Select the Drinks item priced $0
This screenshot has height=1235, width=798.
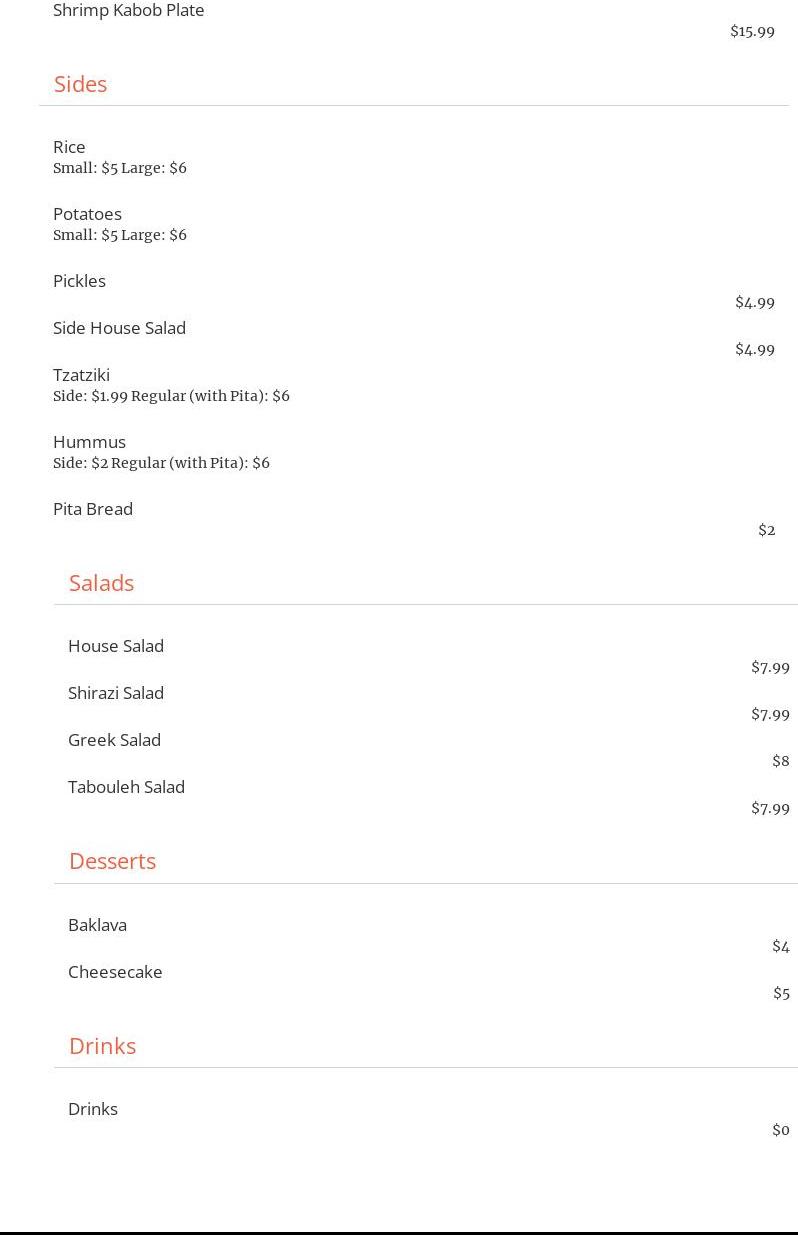[93, 1109]
